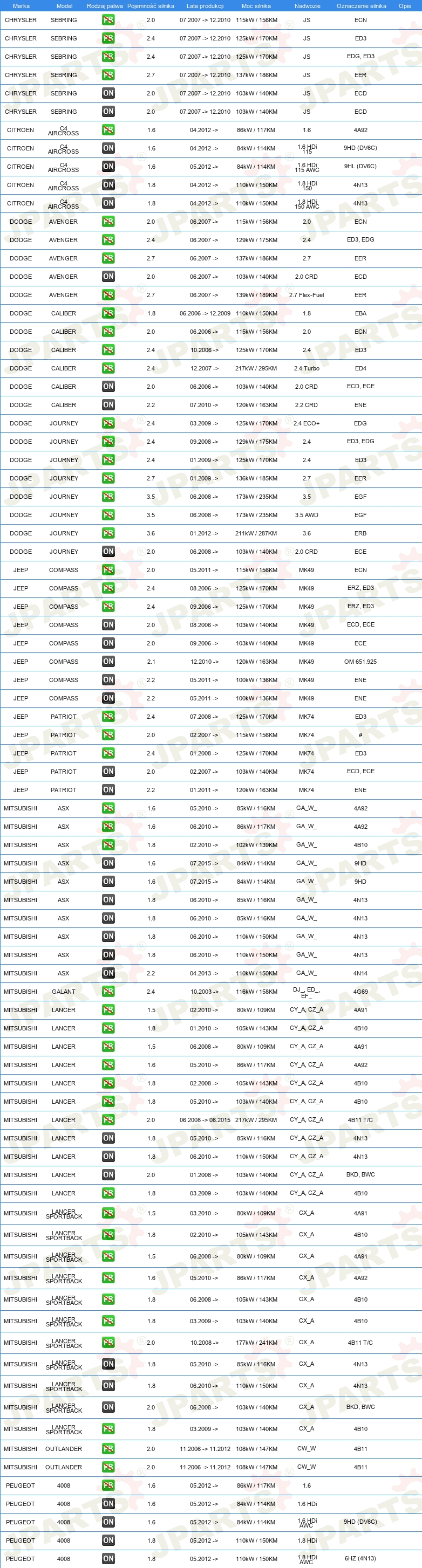This screenshot has width=422, height=1568.
Task: Click petrol icon in Chrysler Sebring 2.7 EER row
Action: coord(108,75)
